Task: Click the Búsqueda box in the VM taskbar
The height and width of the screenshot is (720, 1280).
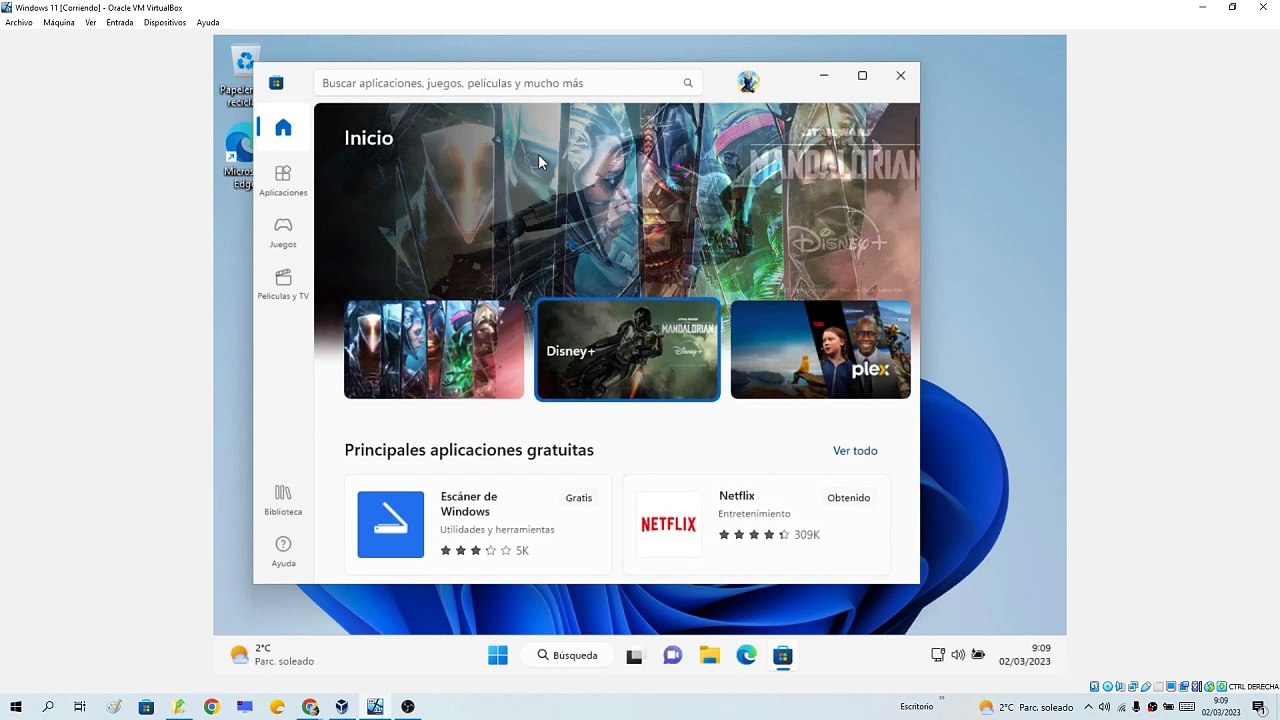Action: pyautogui.click(x=568, y=656)
